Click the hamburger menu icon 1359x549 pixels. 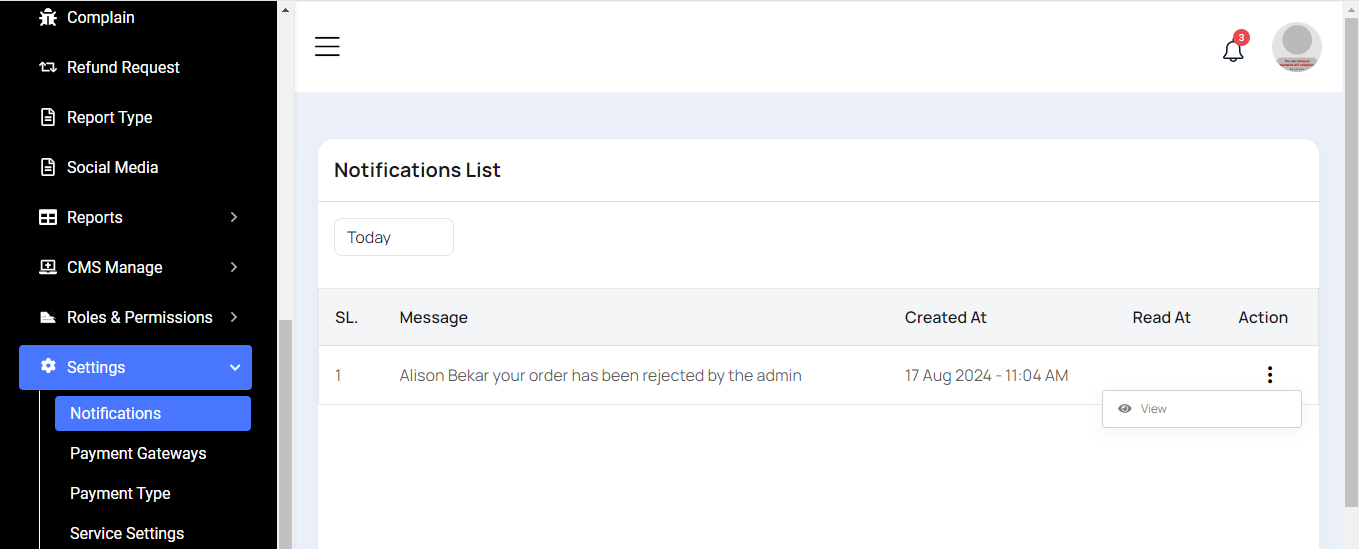(x=327, y=47)
